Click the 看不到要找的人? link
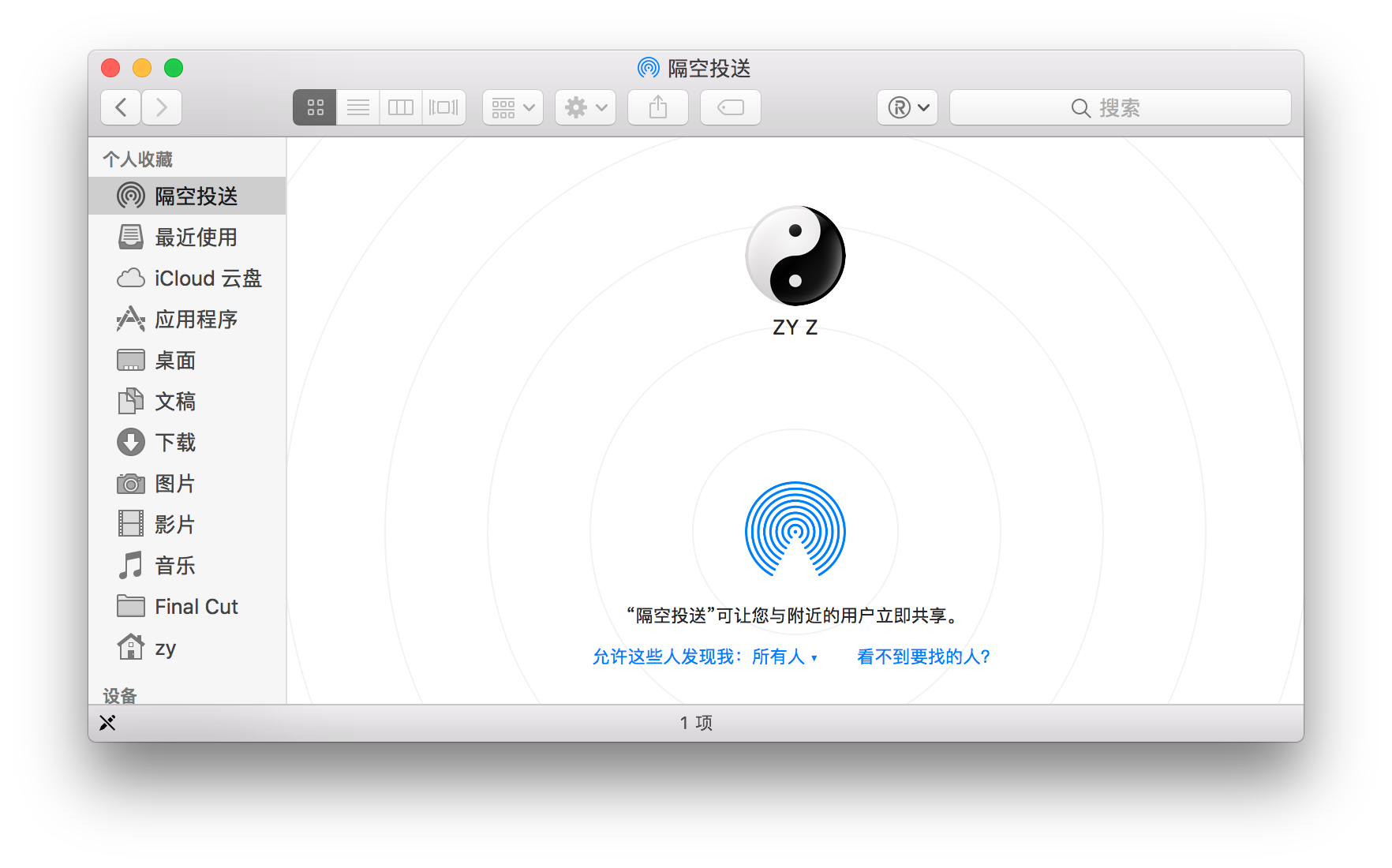This screenshot has width=1392, height=868. tap(922, 657)
